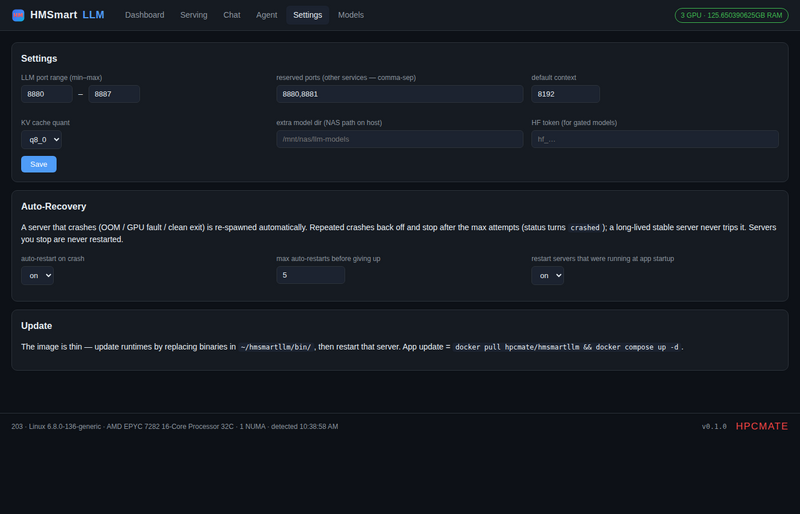The width and height of the screenshot is (800, 514).
Task: Navigate to the Models tab
Action: tap(351, 15)
